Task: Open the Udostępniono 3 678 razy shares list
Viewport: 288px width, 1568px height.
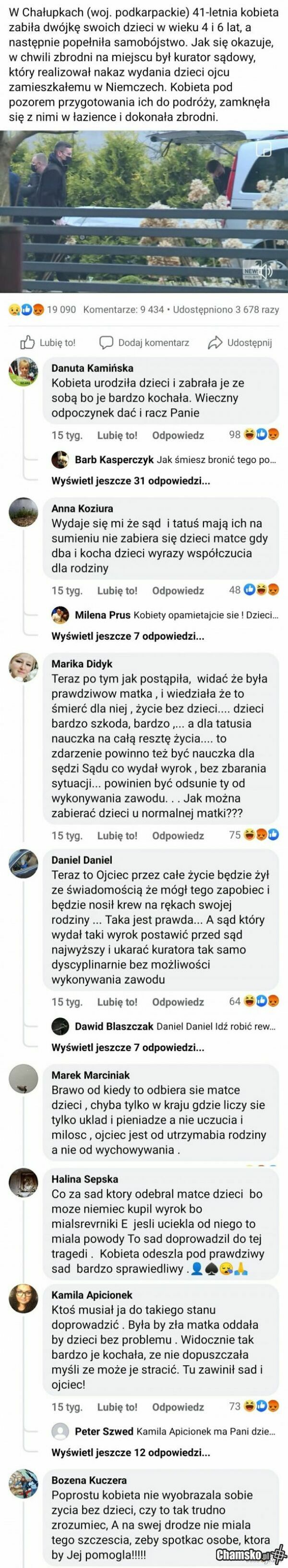Action: click(x=226, y=310)
